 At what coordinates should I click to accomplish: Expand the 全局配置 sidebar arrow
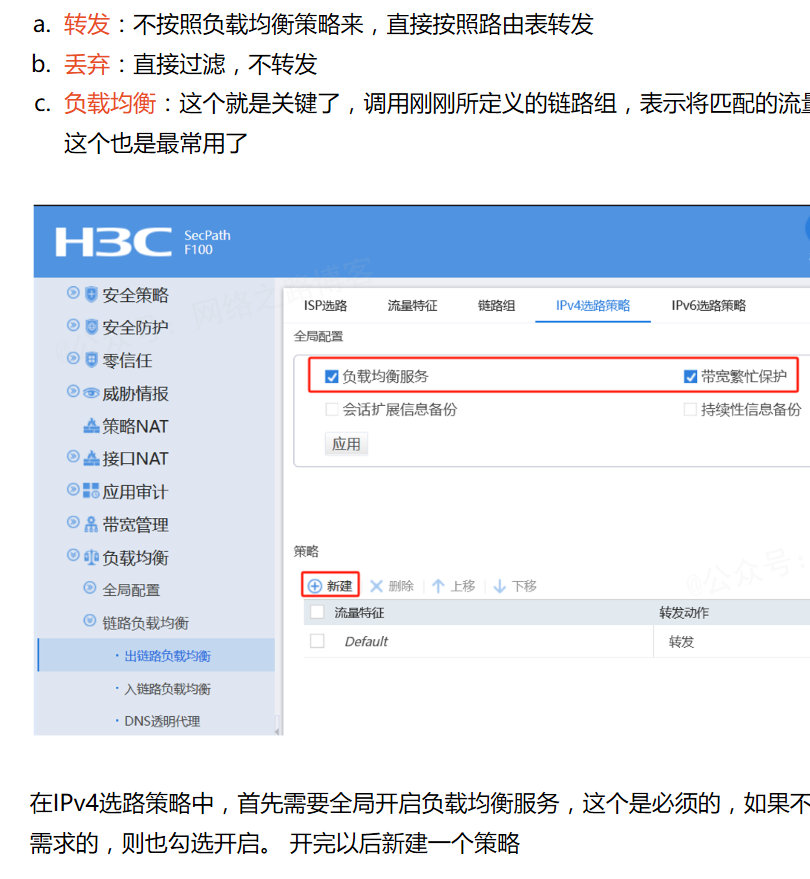tap(89, 587)
